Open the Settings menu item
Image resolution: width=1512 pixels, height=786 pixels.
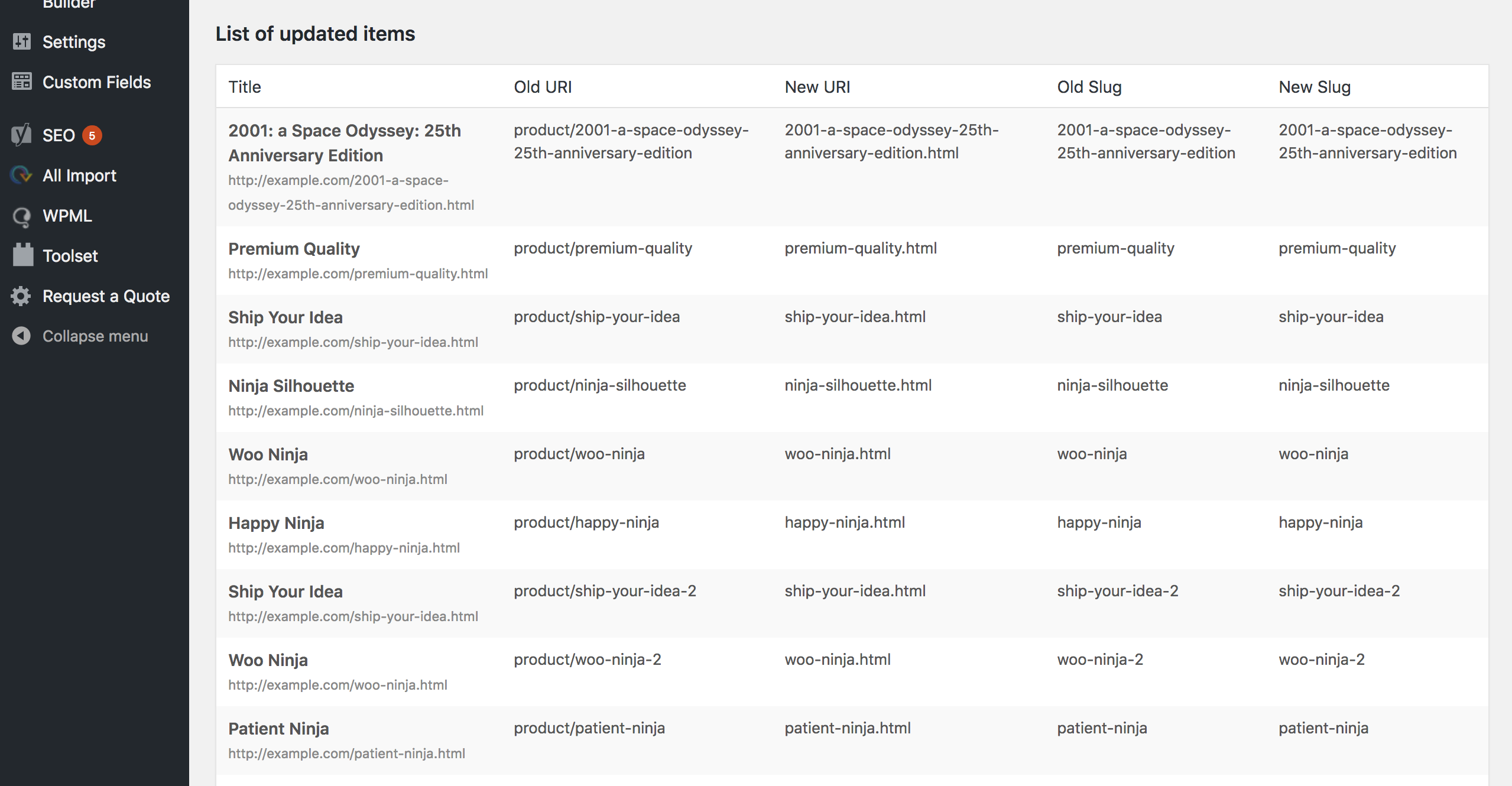click(74, 42)
